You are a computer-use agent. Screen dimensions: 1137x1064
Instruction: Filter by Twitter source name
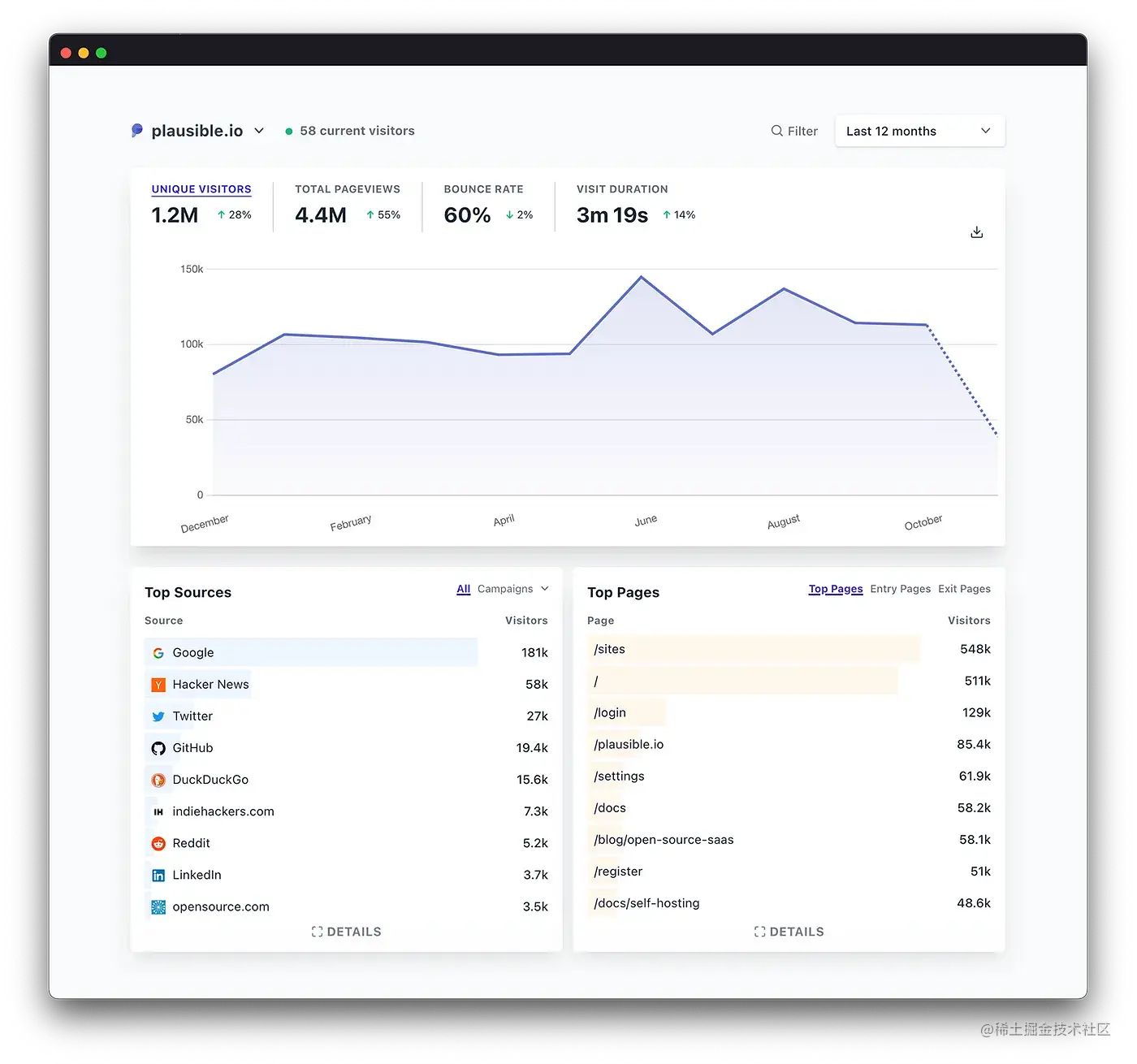(192, 716)
